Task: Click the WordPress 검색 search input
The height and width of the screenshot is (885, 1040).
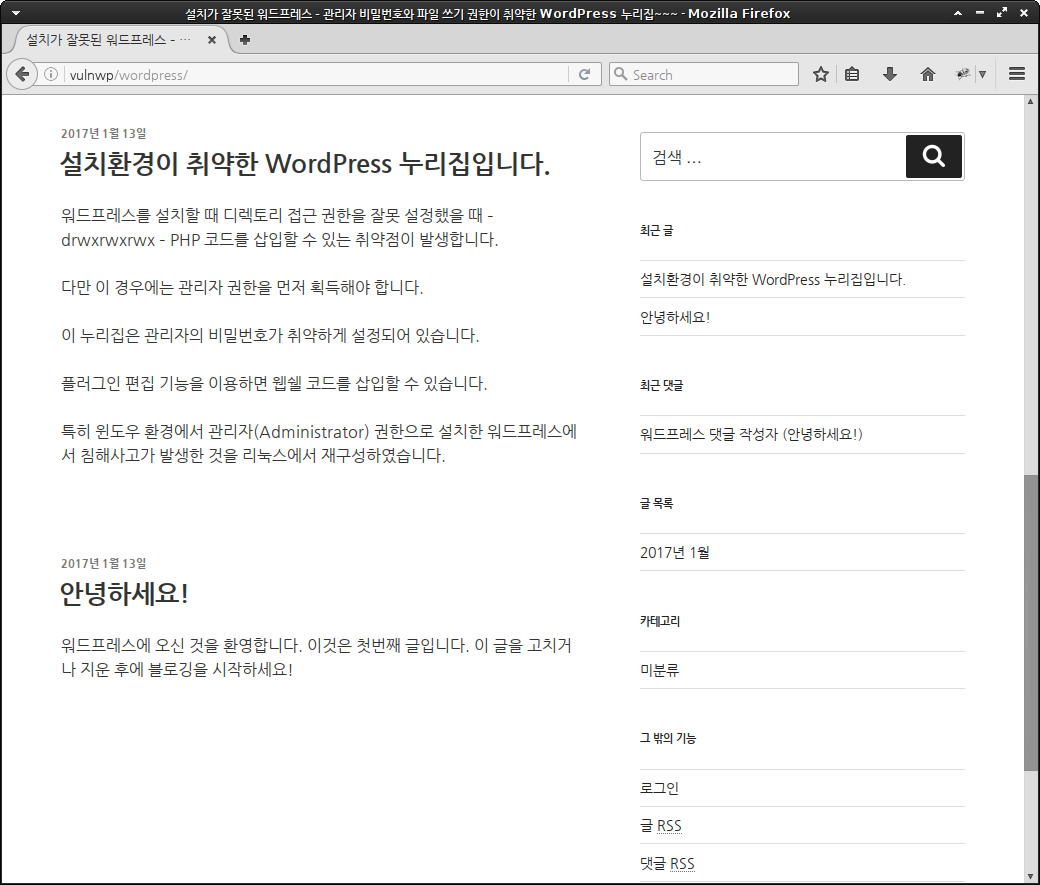Action: pos(773,157)
